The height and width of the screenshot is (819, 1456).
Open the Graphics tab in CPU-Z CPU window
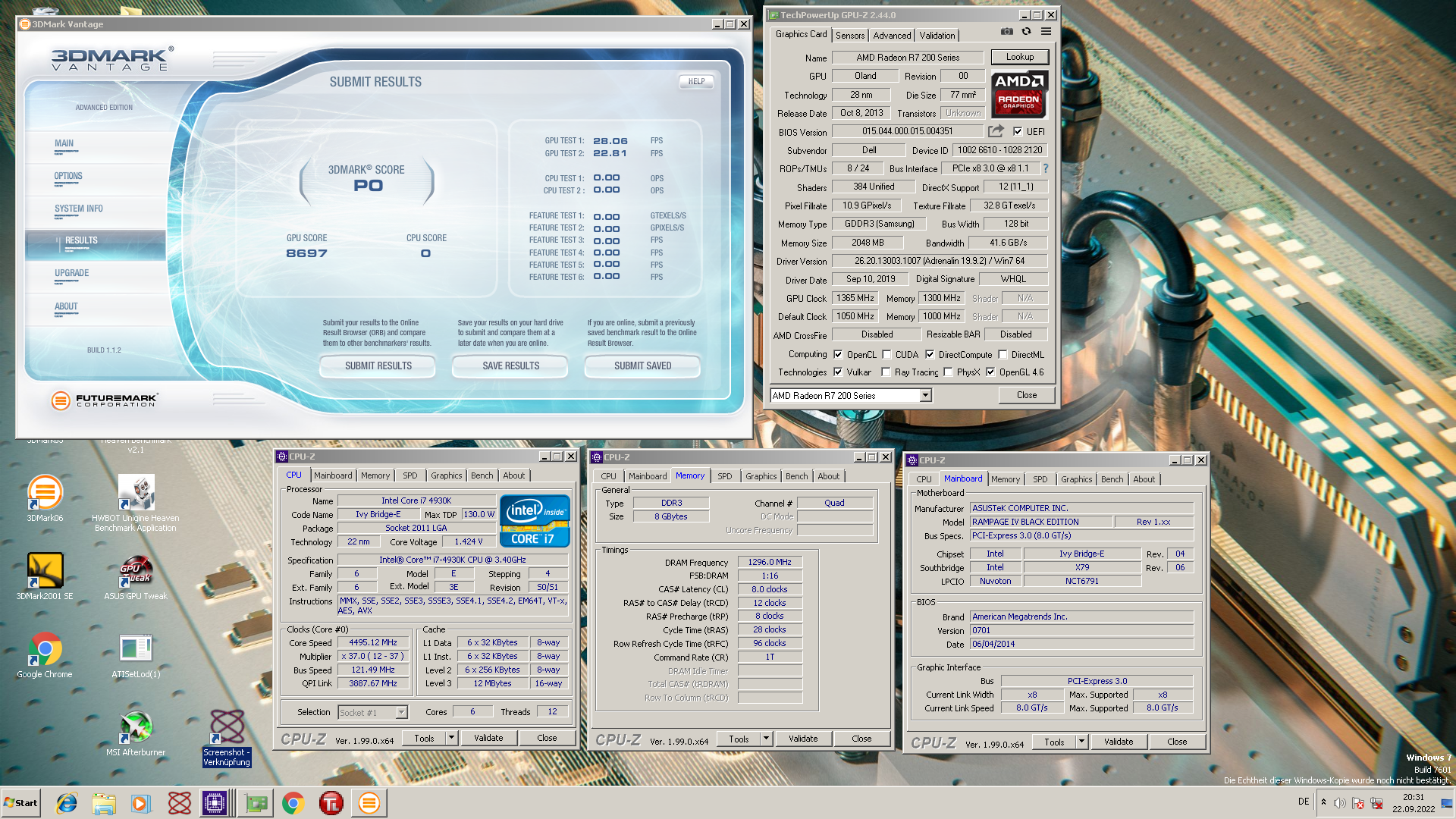(446, 475)
